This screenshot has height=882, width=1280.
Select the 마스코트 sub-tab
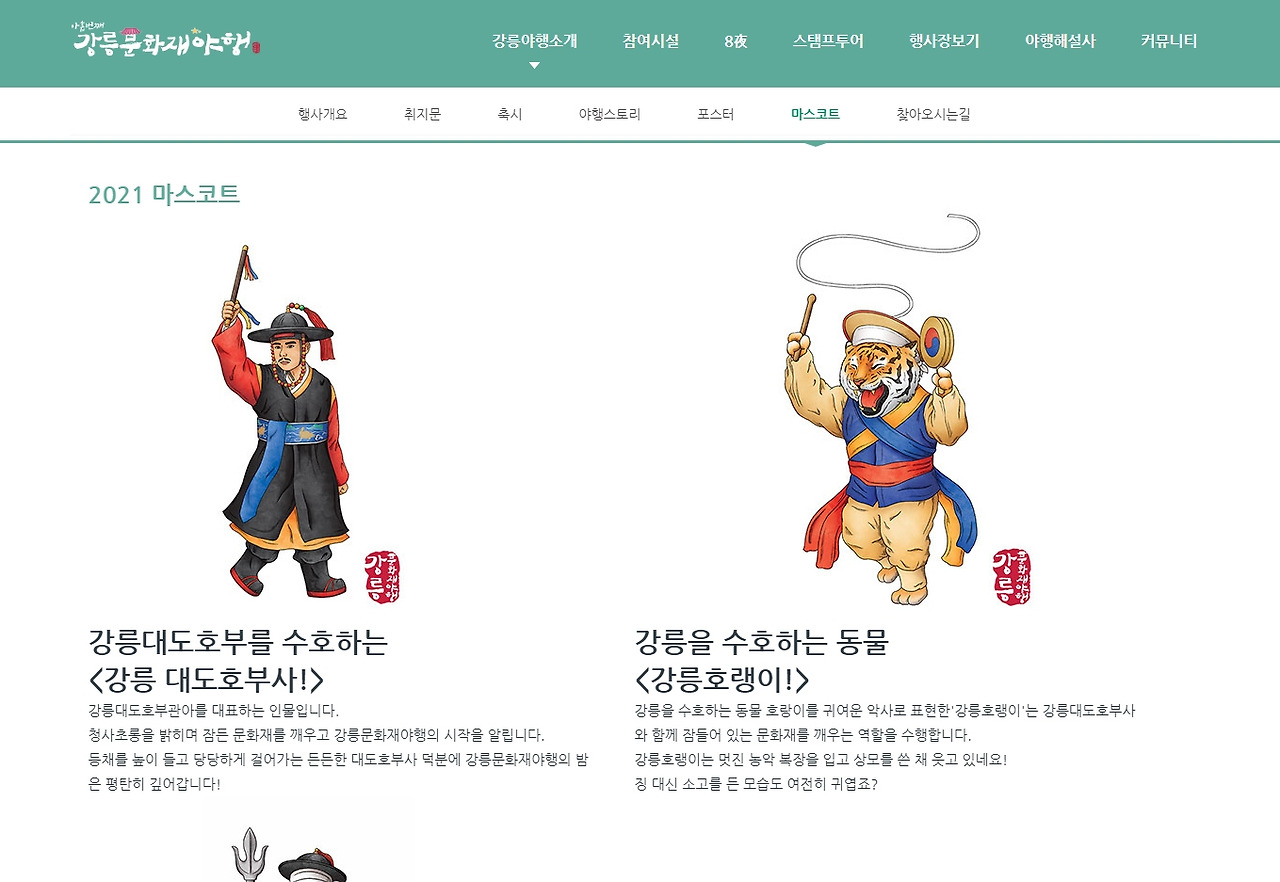pyautogui.click(x=815, y=114)
